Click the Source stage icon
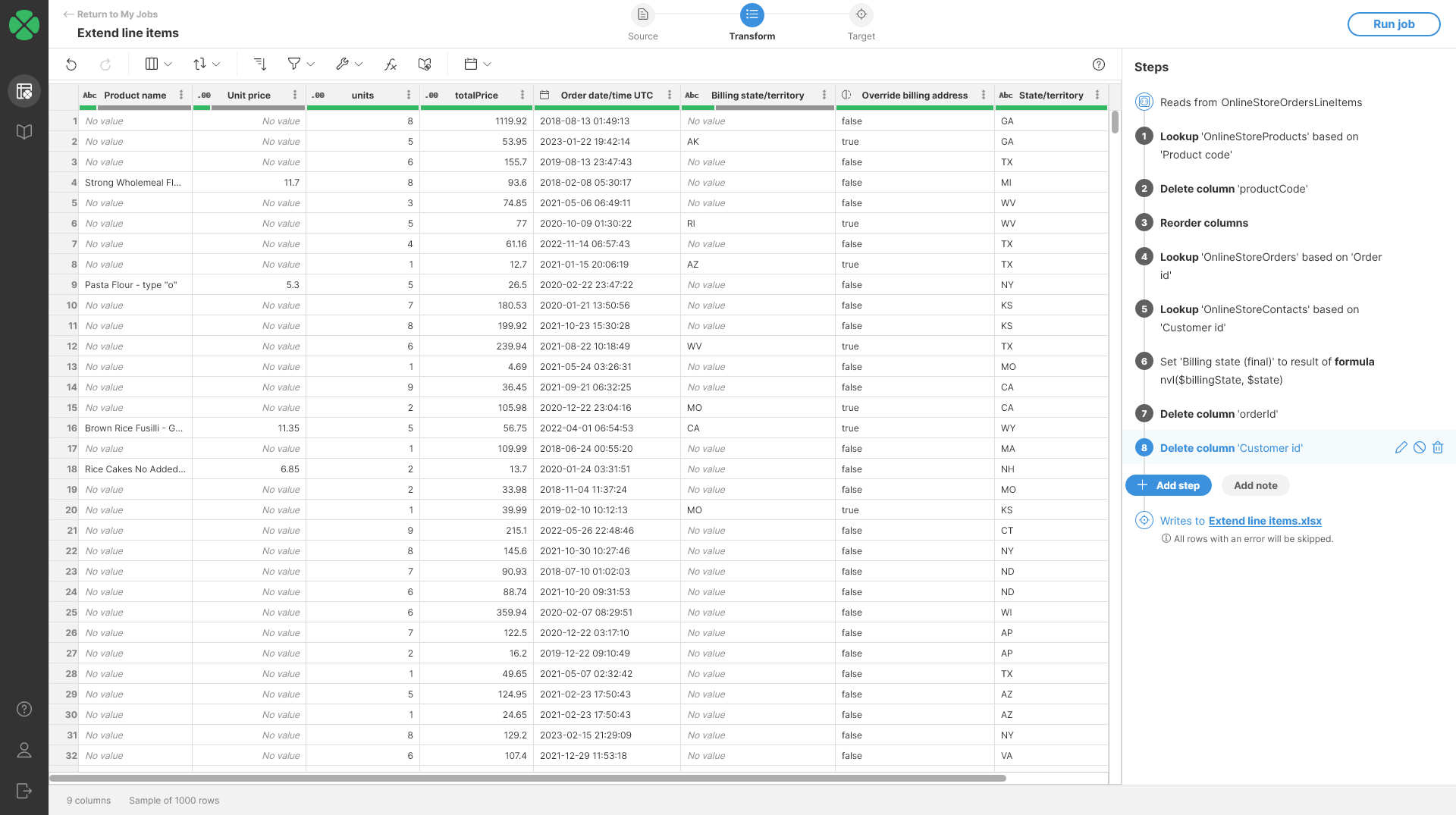Viewport: 1456px width, 815px height. tap(643, 14)
